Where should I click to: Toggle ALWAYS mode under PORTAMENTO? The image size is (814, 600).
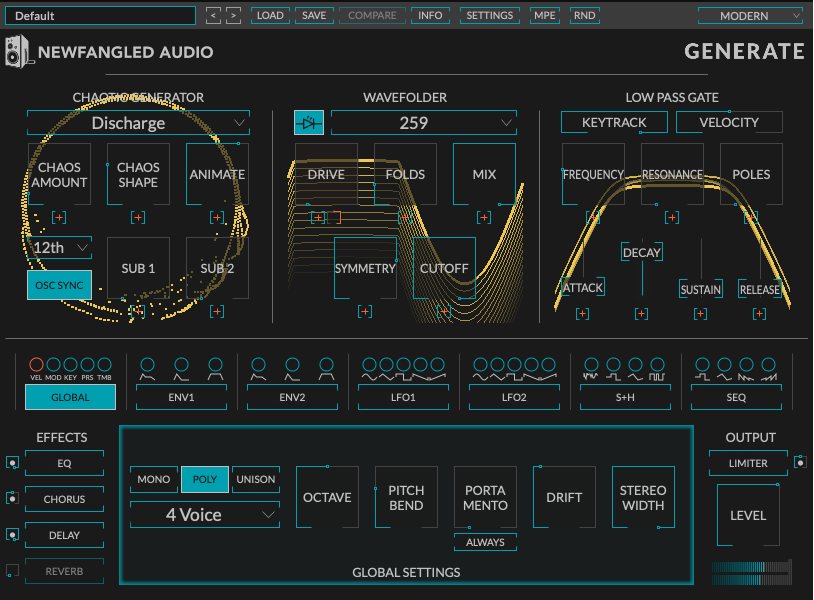point(485,542)
